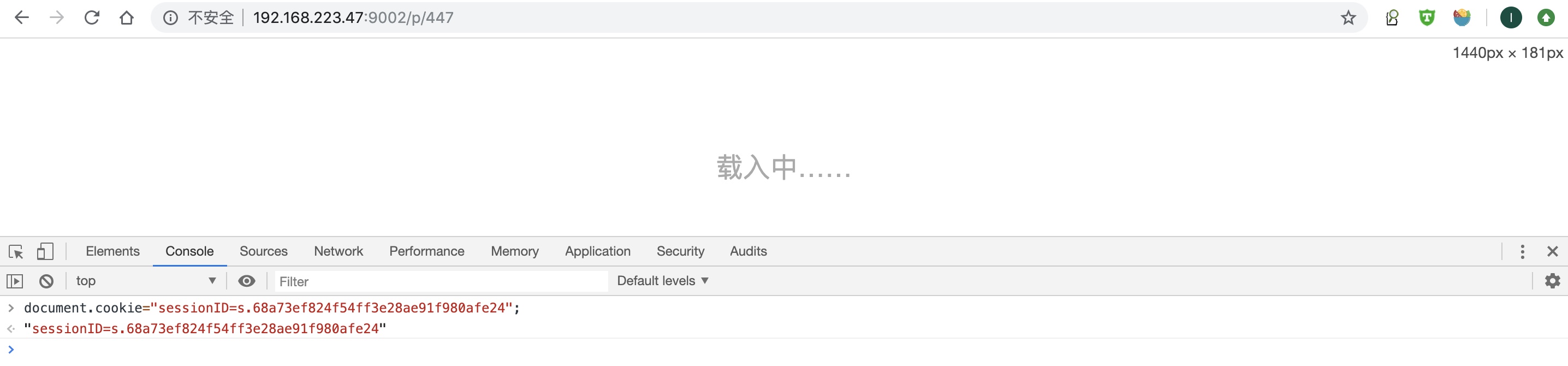Viewport: 1568px width, 366px height.
Task: Toggle the device toolbar emulation icon
Action: point(45,251)
